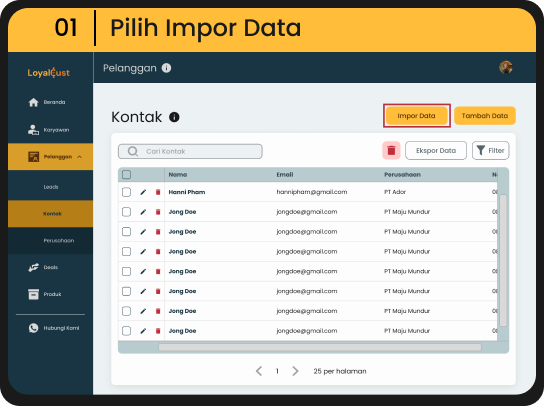544x406 pixels.
Task: Collapse the Pelanggan sidebar menu chevron
Action: [79, 157]
